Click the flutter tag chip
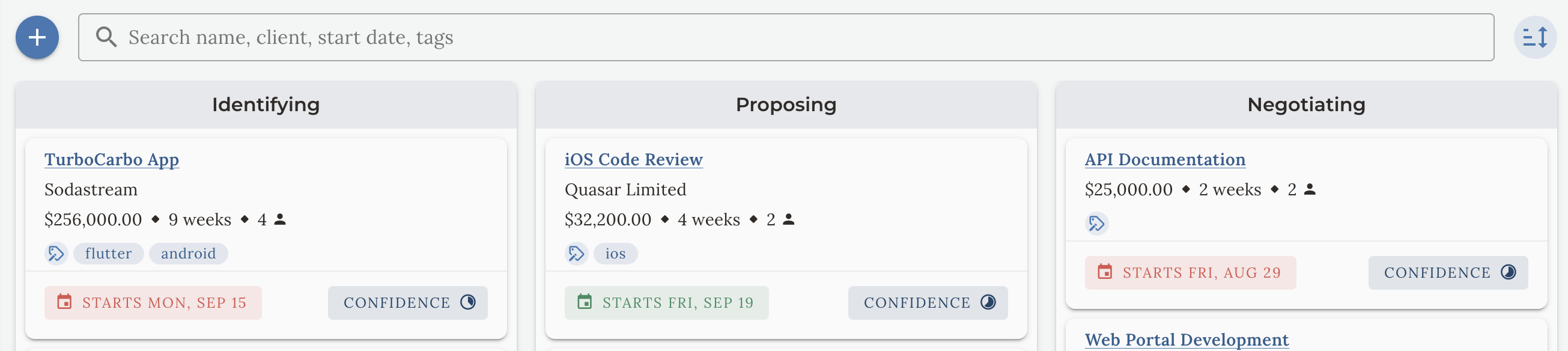The height and width of the screenshot is (351, 1568). 108,254
